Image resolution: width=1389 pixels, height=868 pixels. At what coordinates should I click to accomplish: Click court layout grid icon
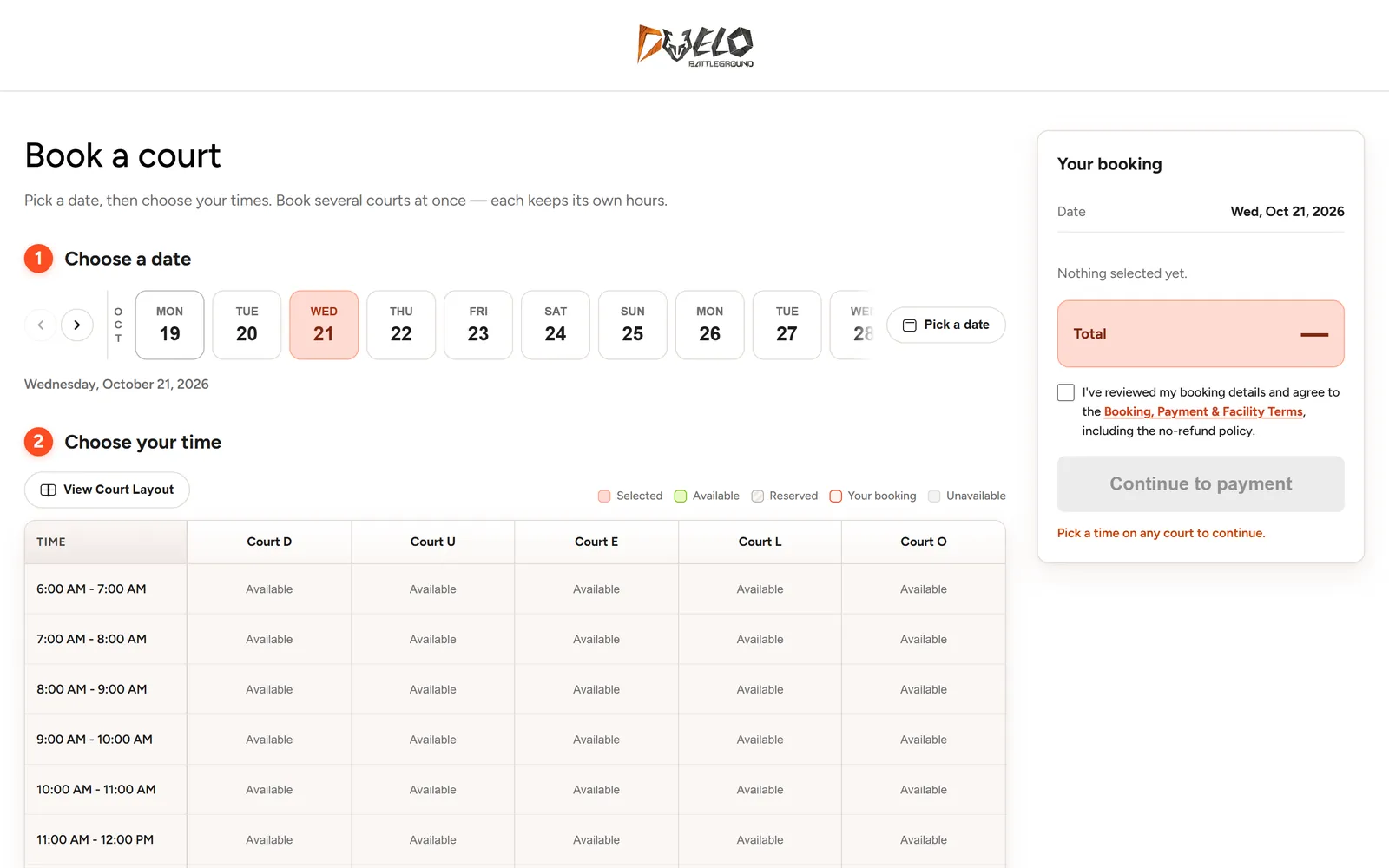click(49, 490)
